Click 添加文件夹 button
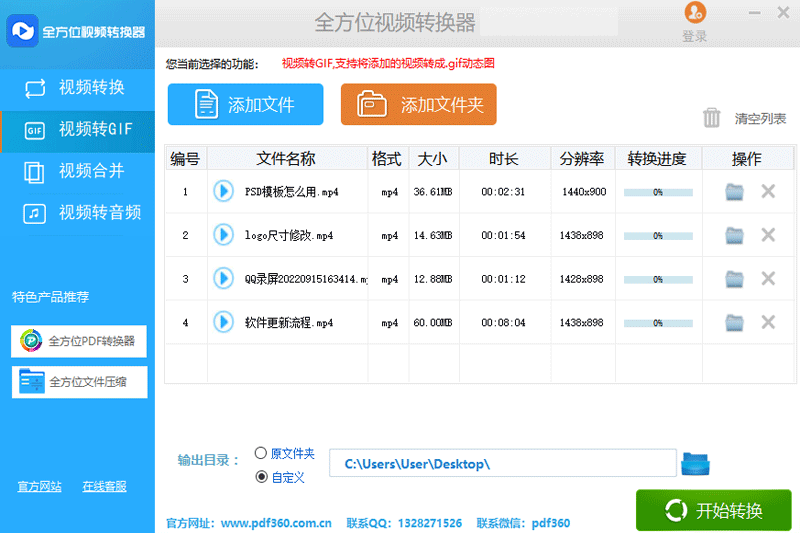This screenshot has width=800, height=533. pyautogui.click(x=418, y=104)
